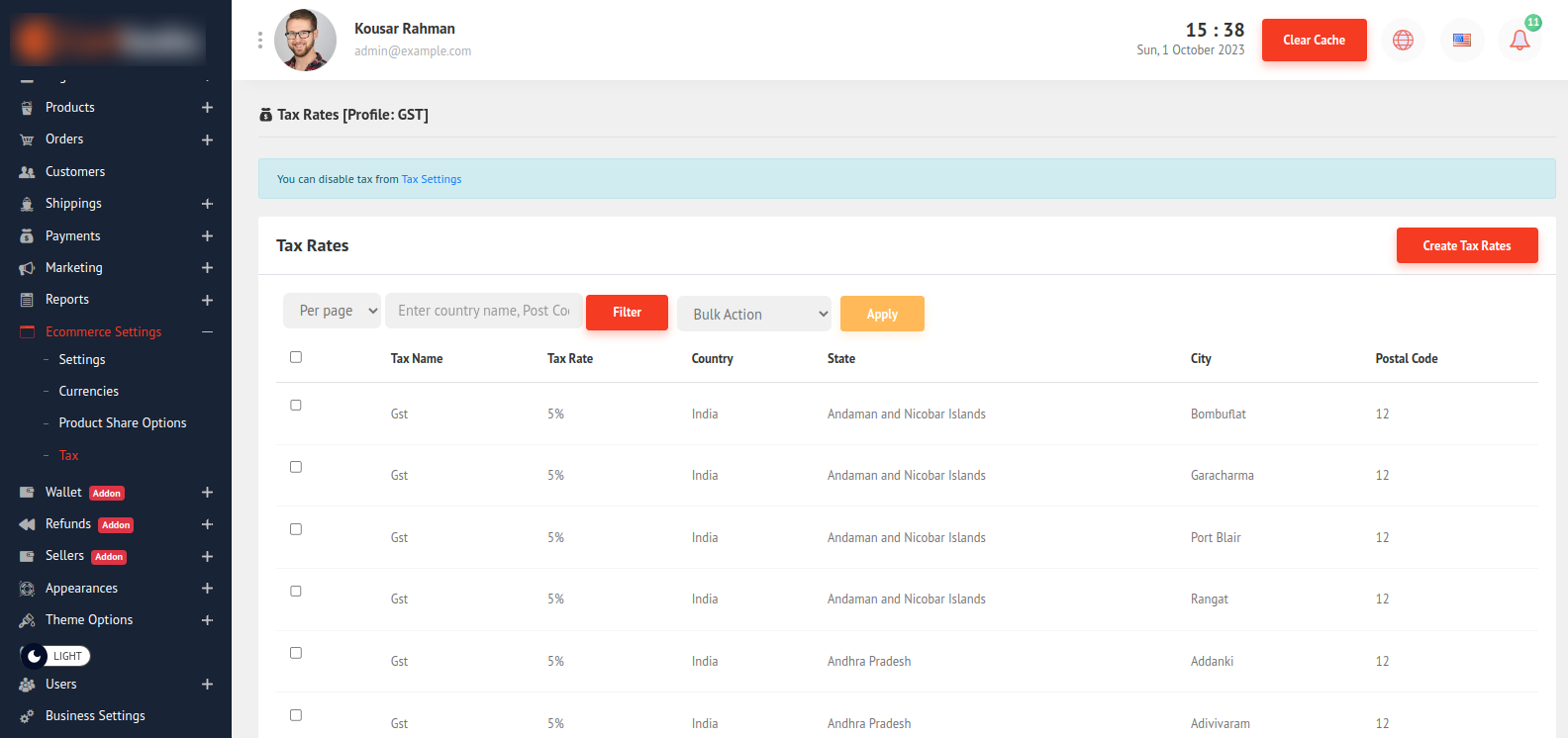Open Currencies under Ecommerce Settings
The image size is (1568, 738).
(88, 392)
